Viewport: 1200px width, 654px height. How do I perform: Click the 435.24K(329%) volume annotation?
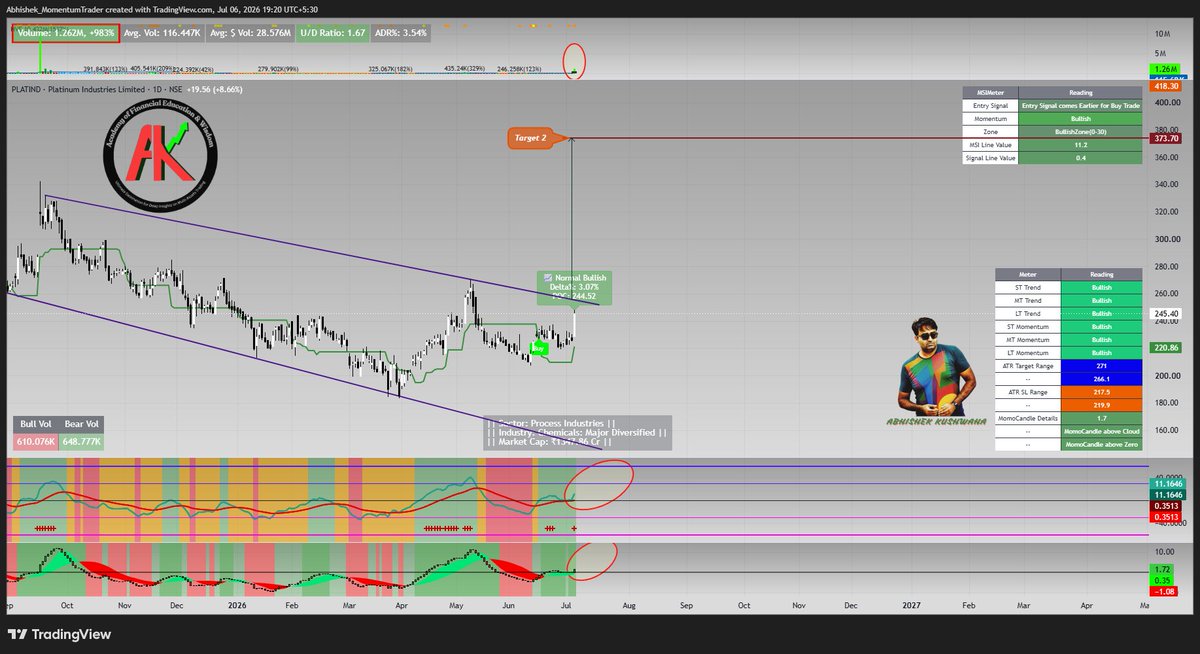click(x=467, y=70)
